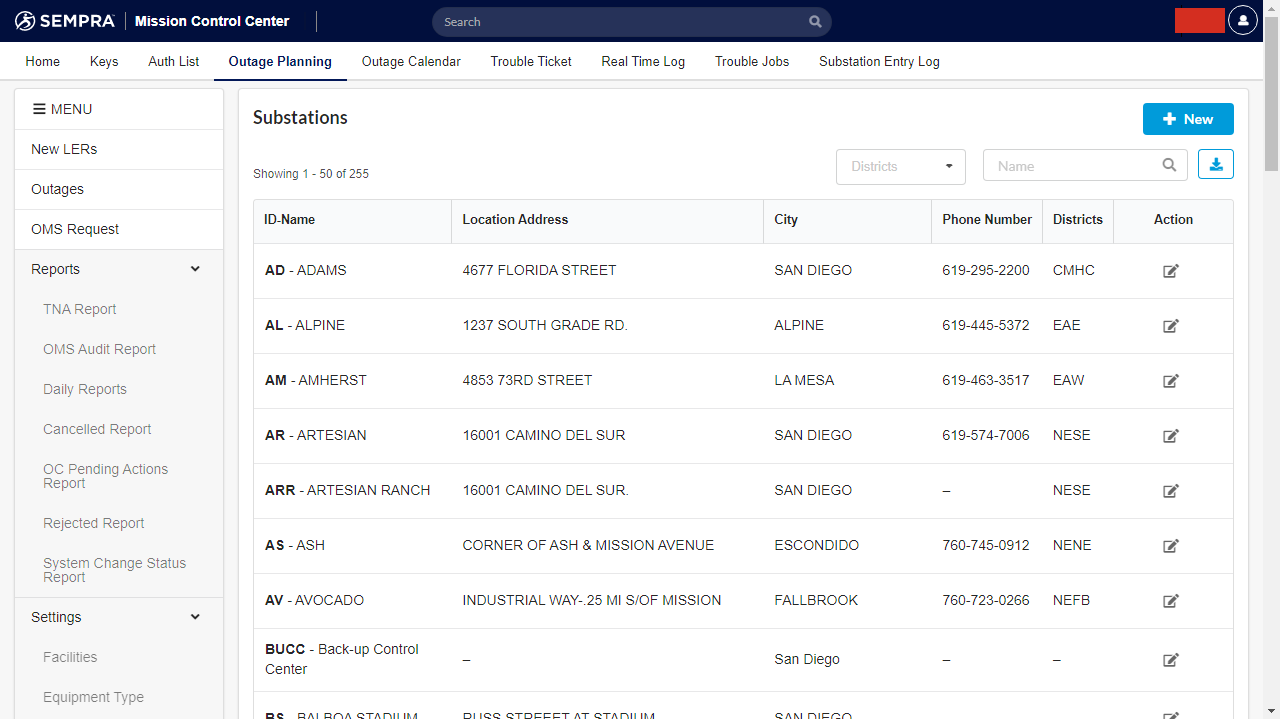This screenshot has height=719, width=1280.
Task: Switch to the Outage Calendar tab
Action: [411, 61]
